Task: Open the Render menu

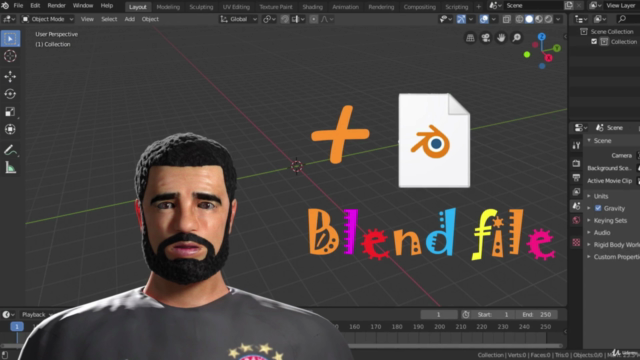Action: pos(56,6)
